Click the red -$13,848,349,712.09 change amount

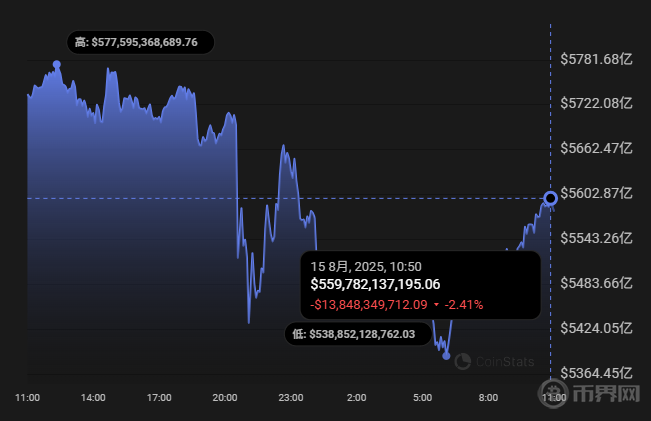369,304
